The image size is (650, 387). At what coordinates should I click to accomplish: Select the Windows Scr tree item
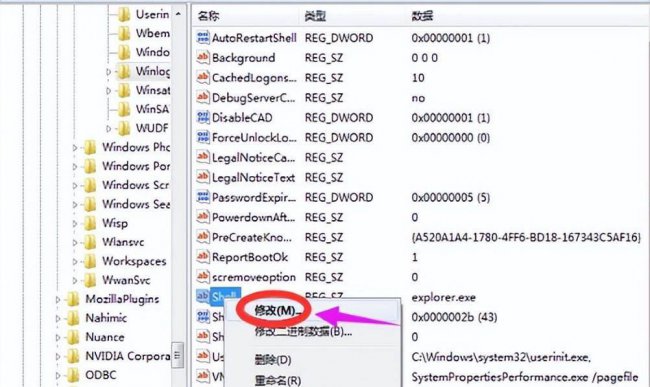click(x=136, y=185)
